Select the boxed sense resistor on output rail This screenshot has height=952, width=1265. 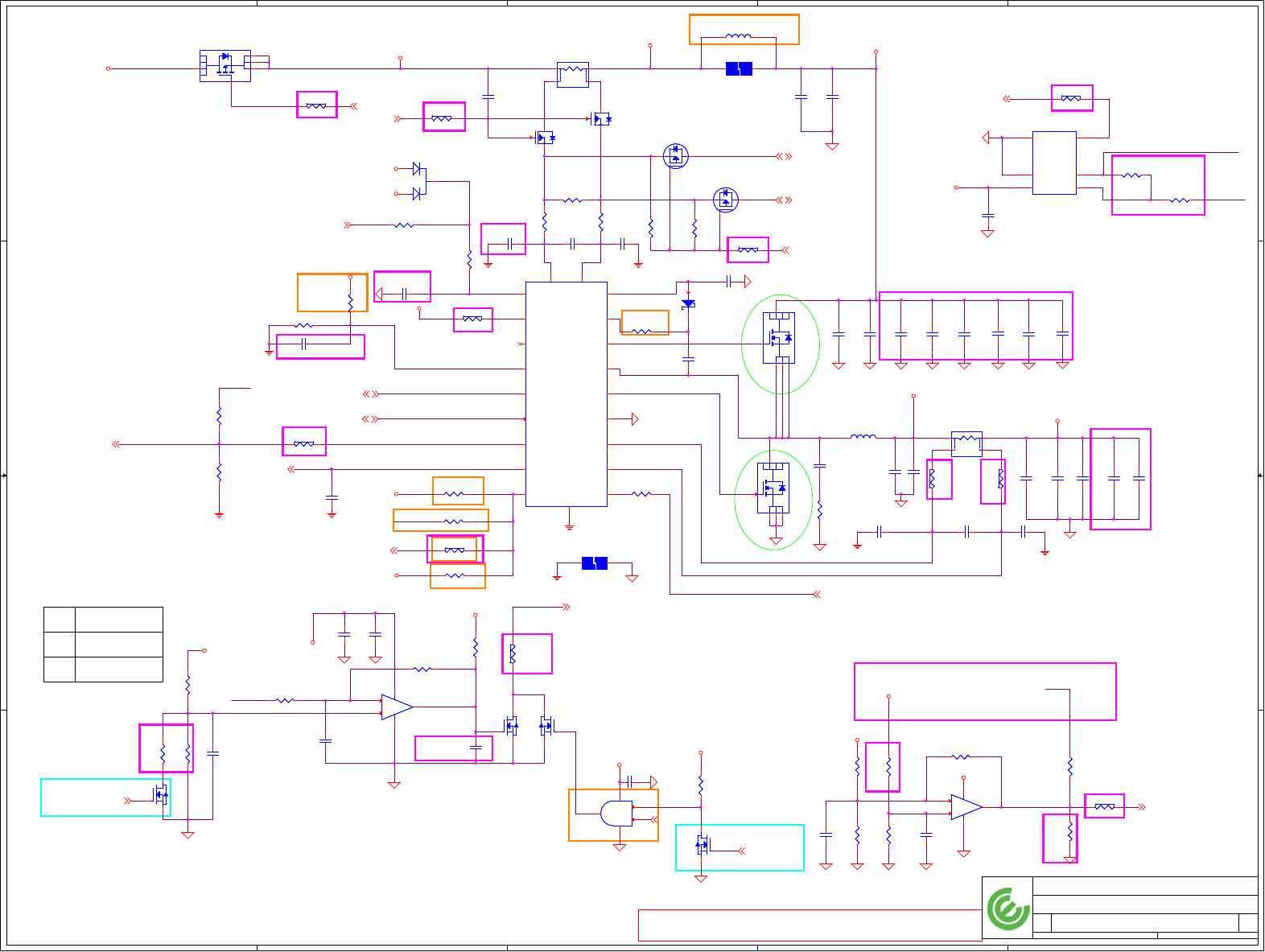tap(966, 444)
